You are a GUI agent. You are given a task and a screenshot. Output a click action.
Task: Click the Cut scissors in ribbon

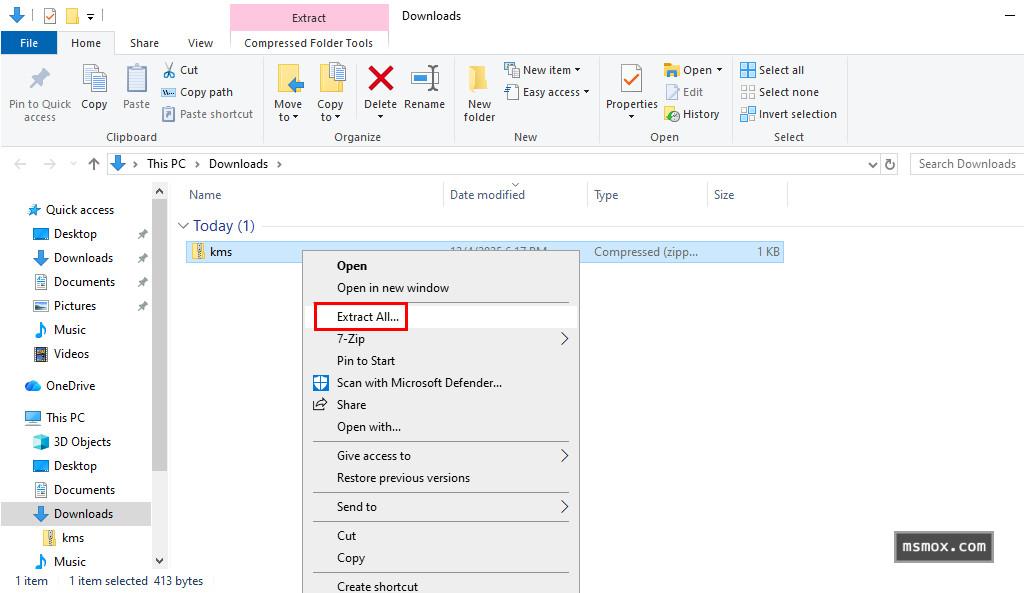click(180, 70)
